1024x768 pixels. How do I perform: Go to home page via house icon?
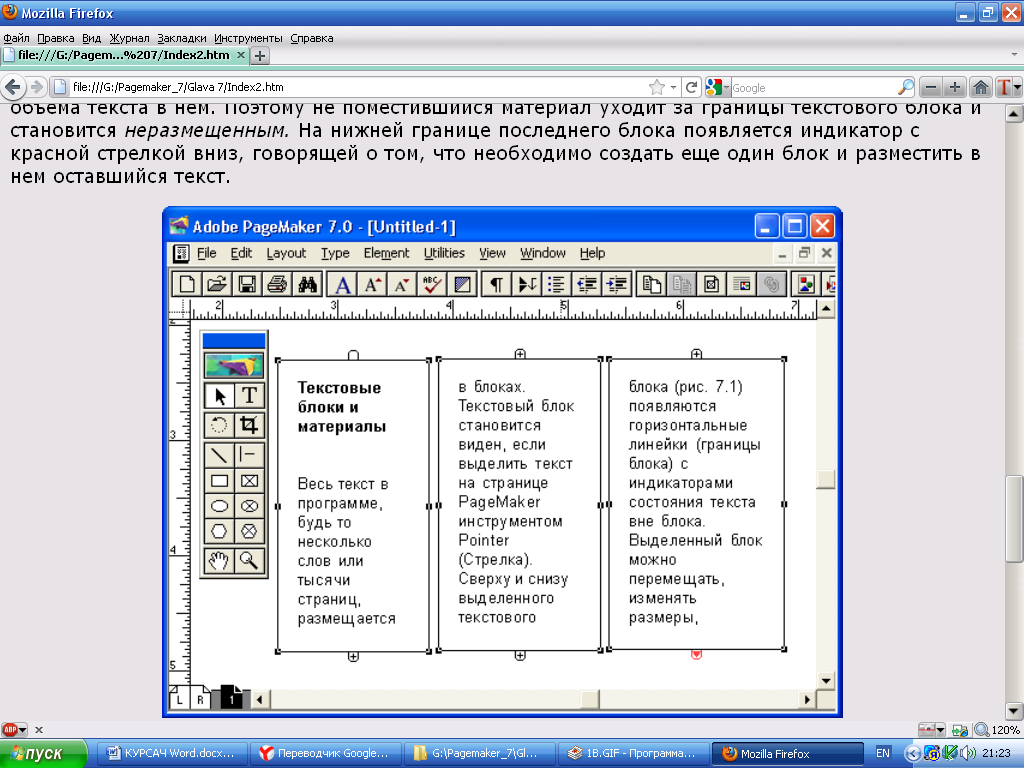coord(980,87)
